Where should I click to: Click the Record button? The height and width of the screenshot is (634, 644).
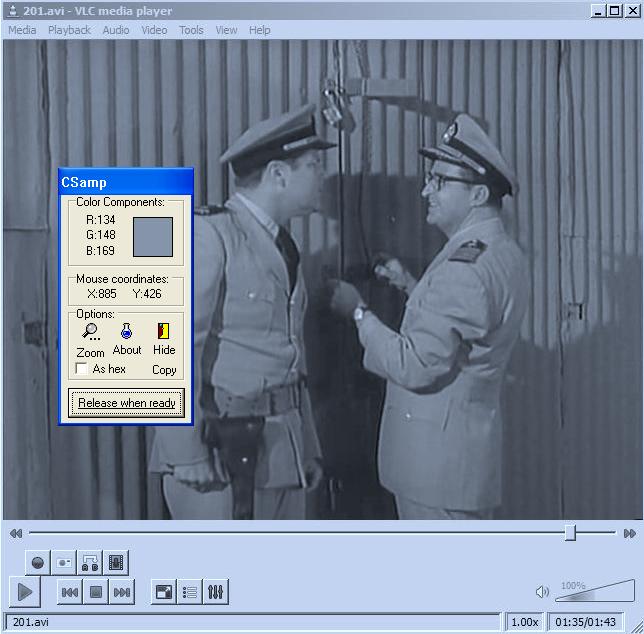point(38,562)
